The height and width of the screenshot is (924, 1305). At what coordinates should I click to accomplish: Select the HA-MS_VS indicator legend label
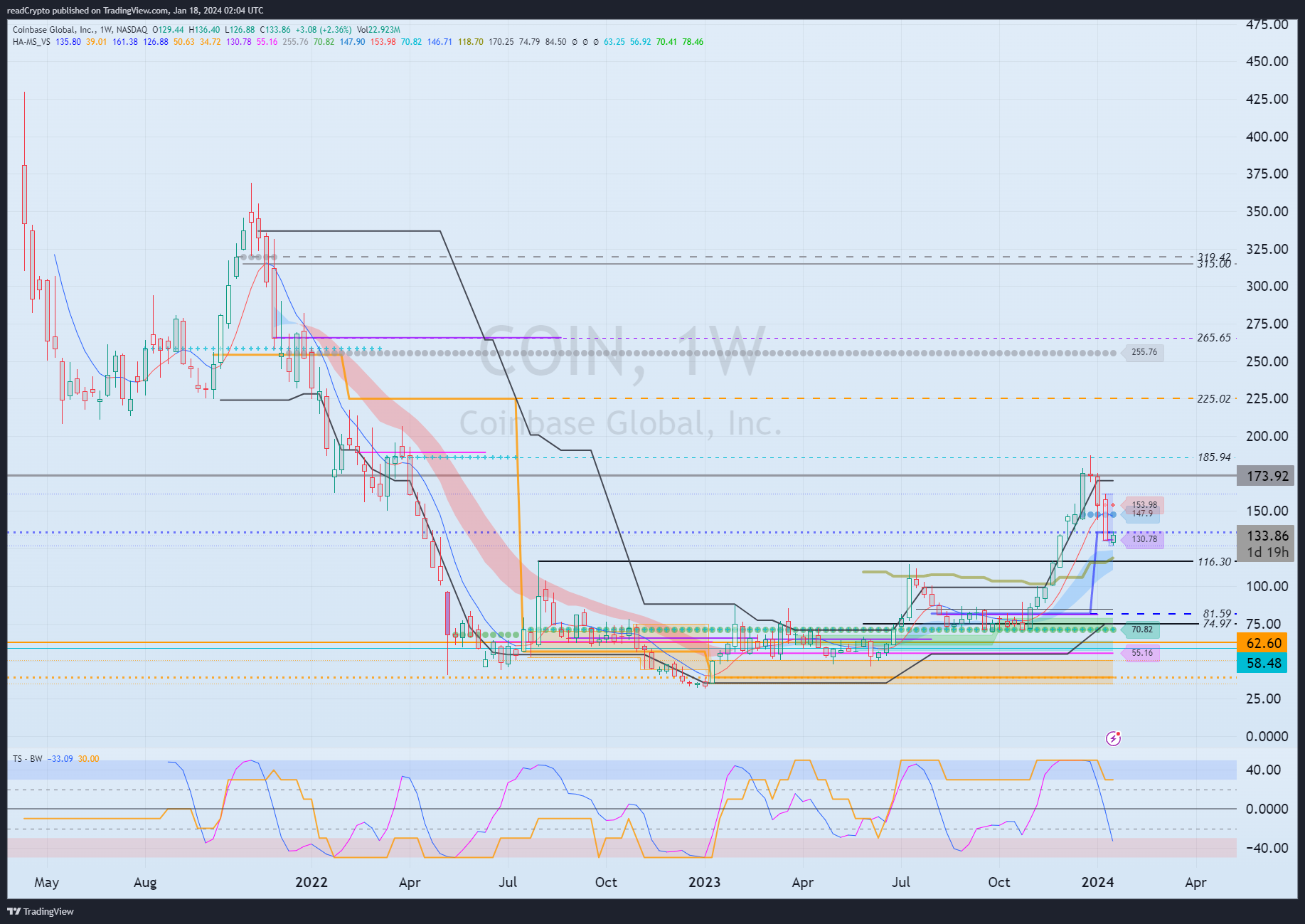pos(31,42)
